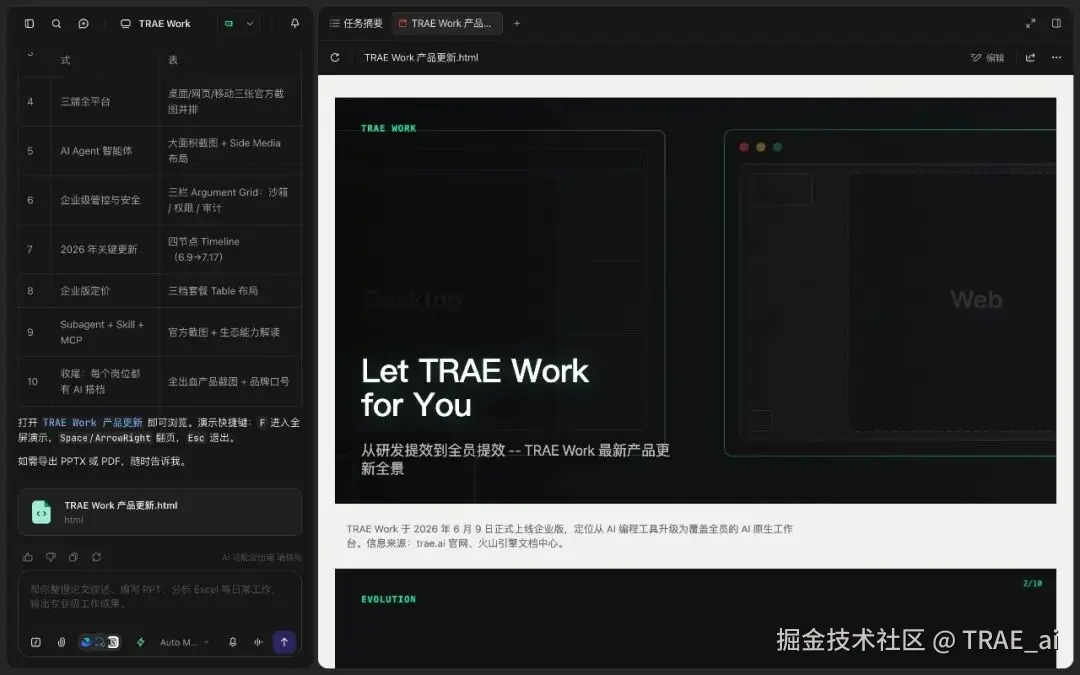Click the '企业级管控与安全' table cell
1080x675 pixels.
105,200
